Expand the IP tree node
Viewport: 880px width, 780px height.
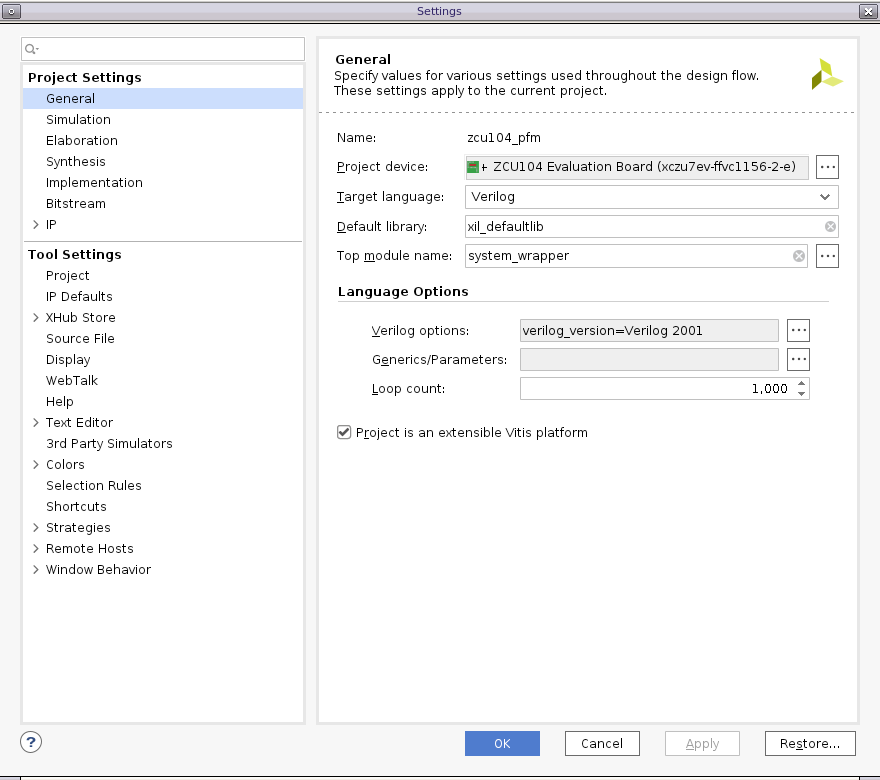[x=36, y=225]
